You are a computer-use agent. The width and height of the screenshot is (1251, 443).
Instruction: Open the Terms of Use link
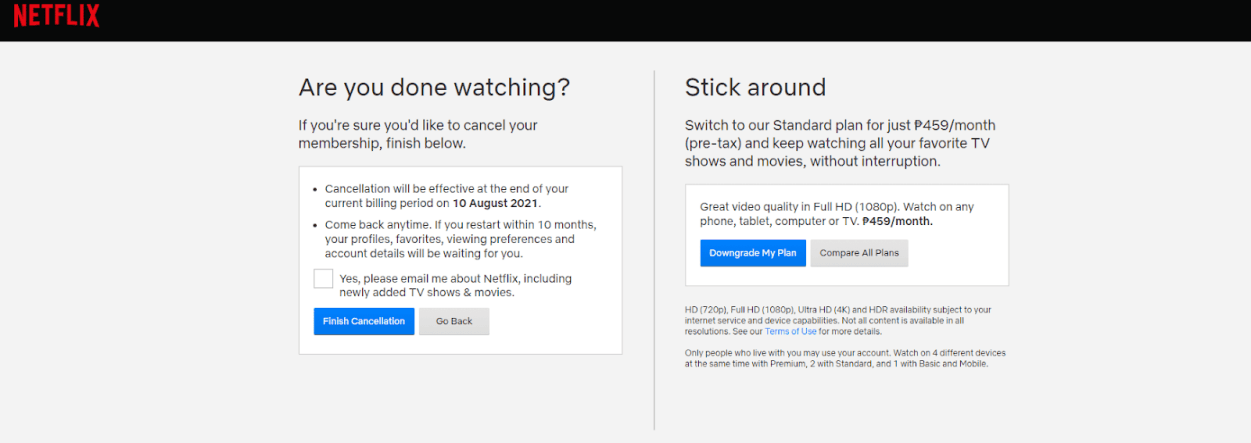[791, 331]
